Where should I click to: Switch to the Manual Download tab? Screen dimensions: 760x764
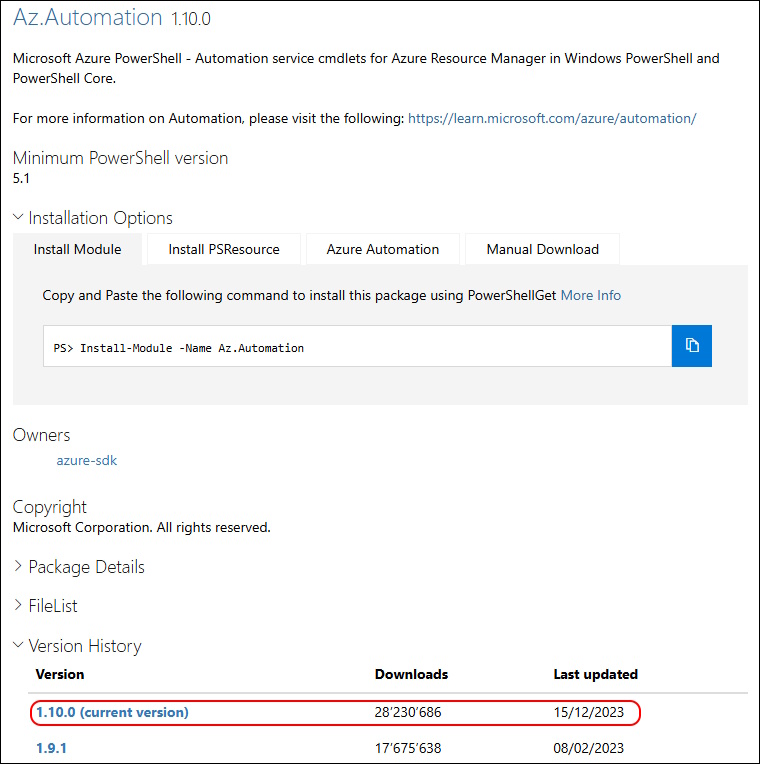[542, 249]
